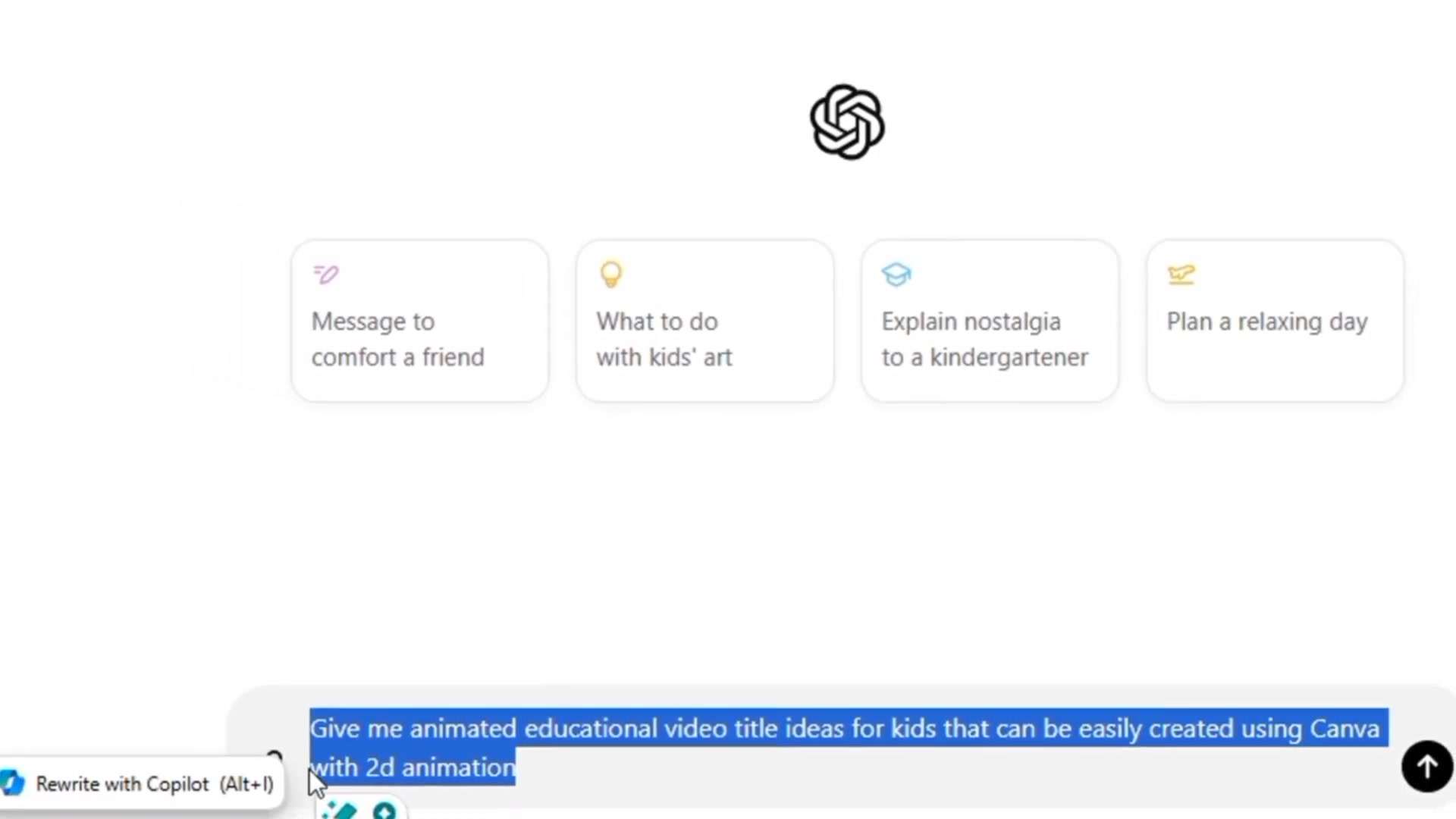Click the magic pen icon below the prompt

coord(339,811)
